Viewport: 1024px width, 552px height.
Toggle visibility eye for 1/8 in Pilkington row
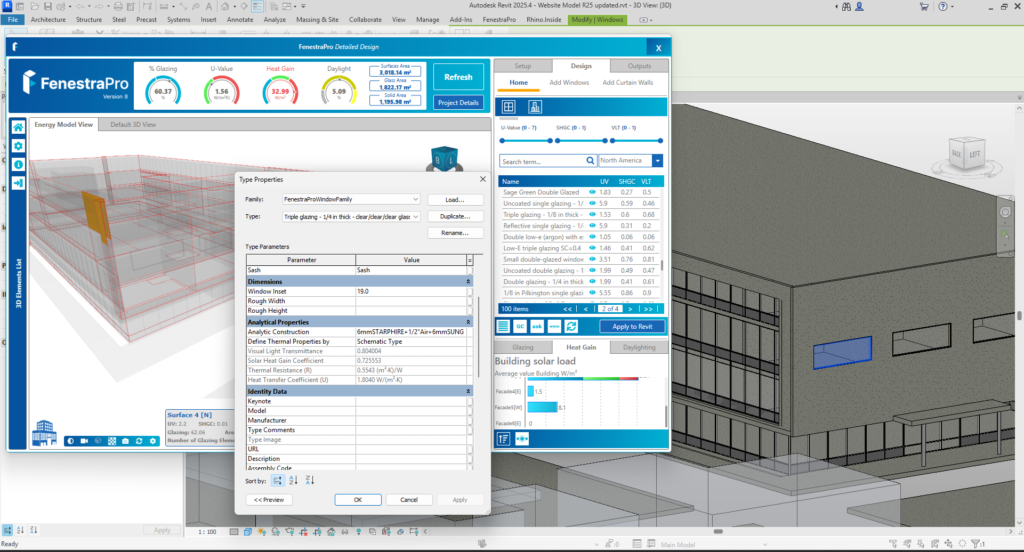tap(592, 293)
